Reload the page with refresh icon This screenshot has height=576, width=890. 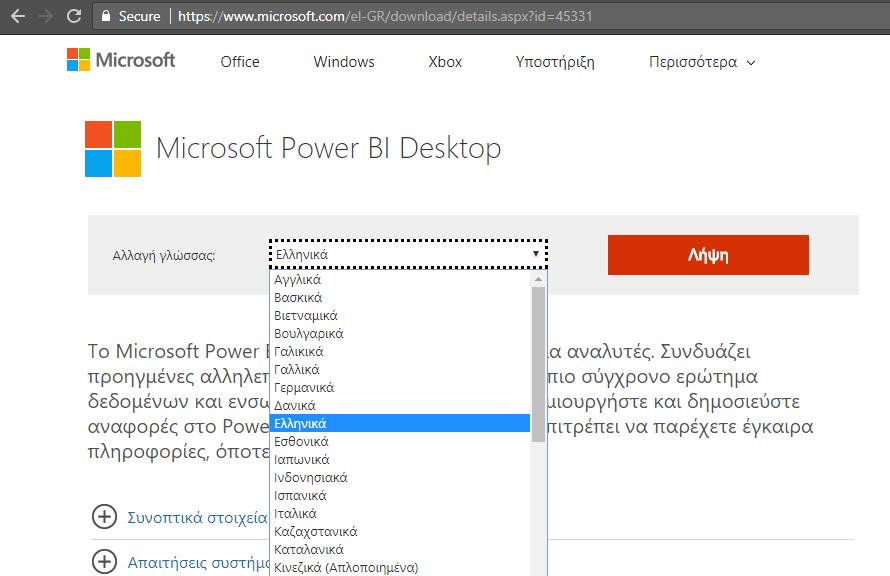click(x=74, y=16)
